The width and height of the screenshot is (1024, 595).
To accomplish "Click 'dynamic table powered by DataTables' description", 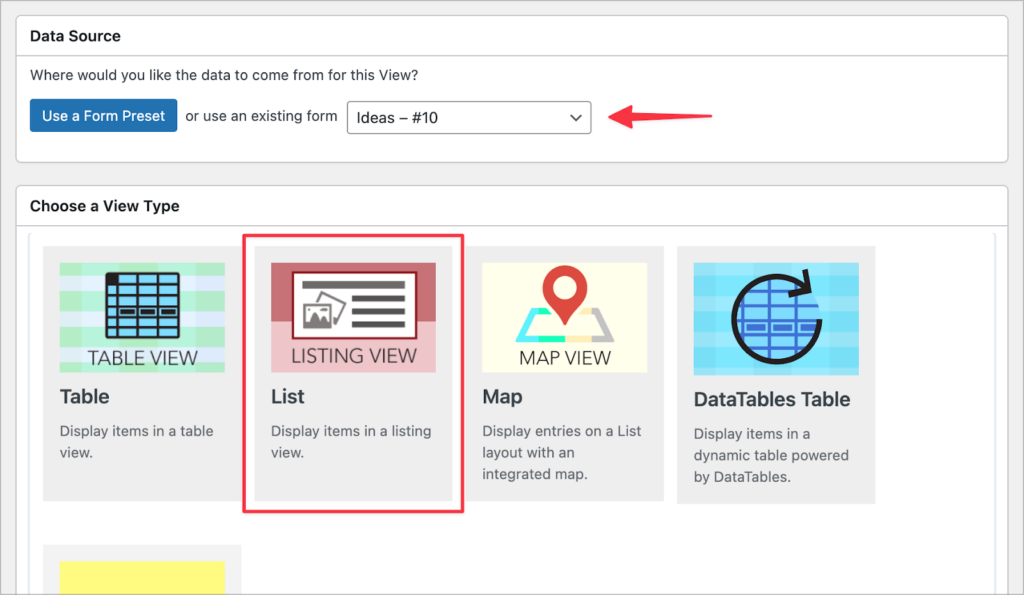I will pos(771,455).
